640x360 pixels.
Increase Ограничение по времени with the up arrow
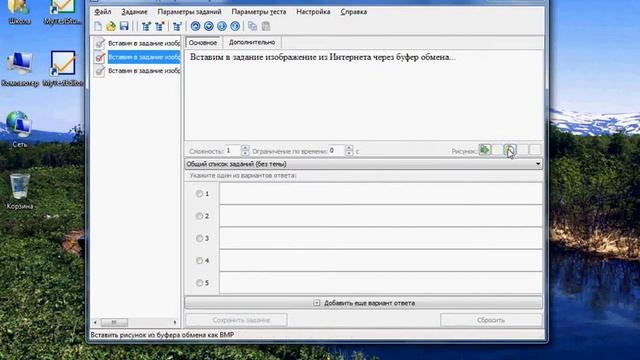pyautogui.click(x=349, y=148)
